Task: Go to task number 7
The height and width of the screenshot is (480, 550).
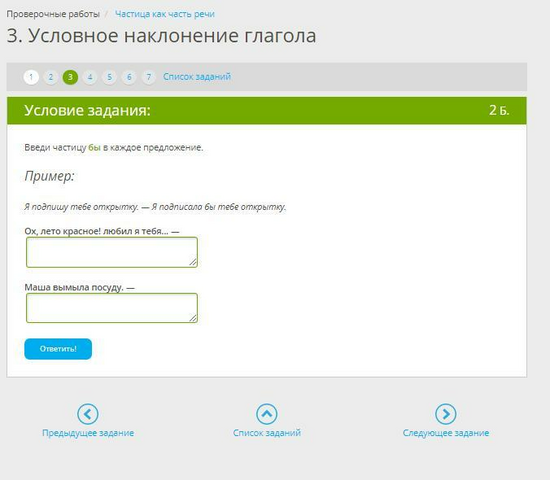Action: tap(149, 77)
